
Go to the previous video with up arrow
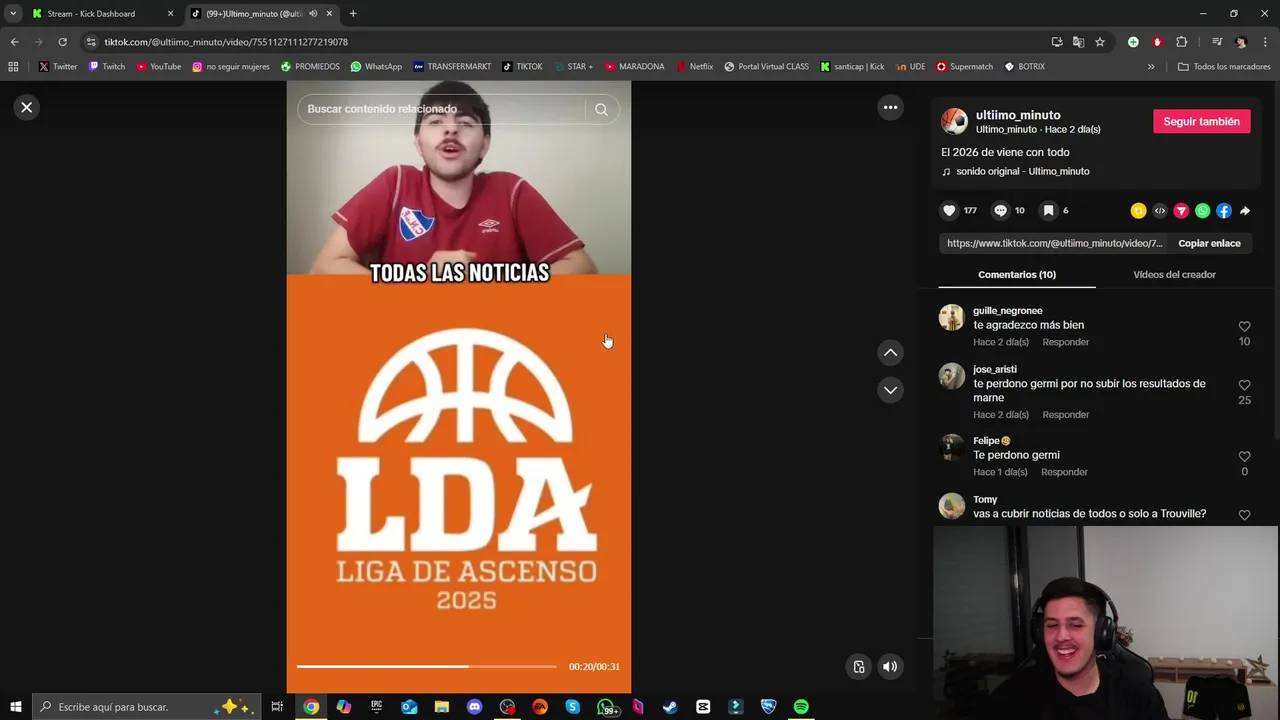[890, 352]
